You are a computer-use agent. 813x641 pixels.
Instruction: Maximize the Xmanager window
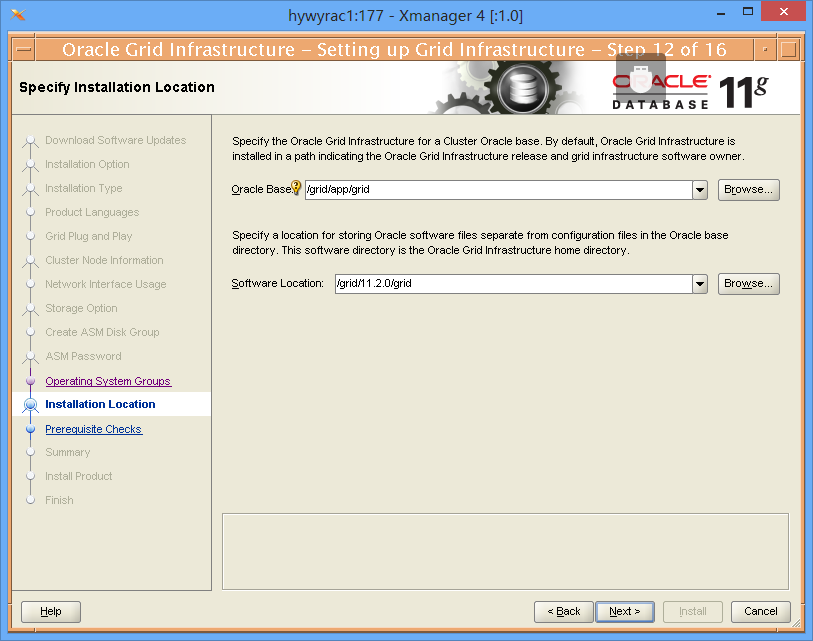(748, 11)
